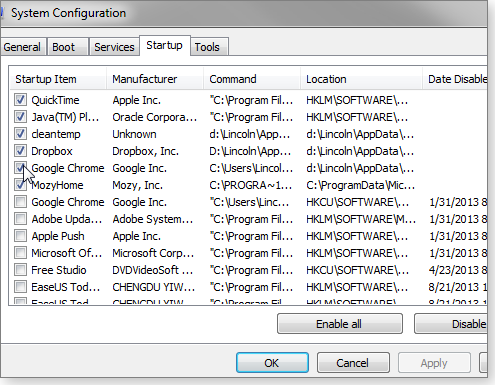Click the C:\PROGRA~1... command cell
The width and height of the screenshot is (495, 385).
[251, 185]
